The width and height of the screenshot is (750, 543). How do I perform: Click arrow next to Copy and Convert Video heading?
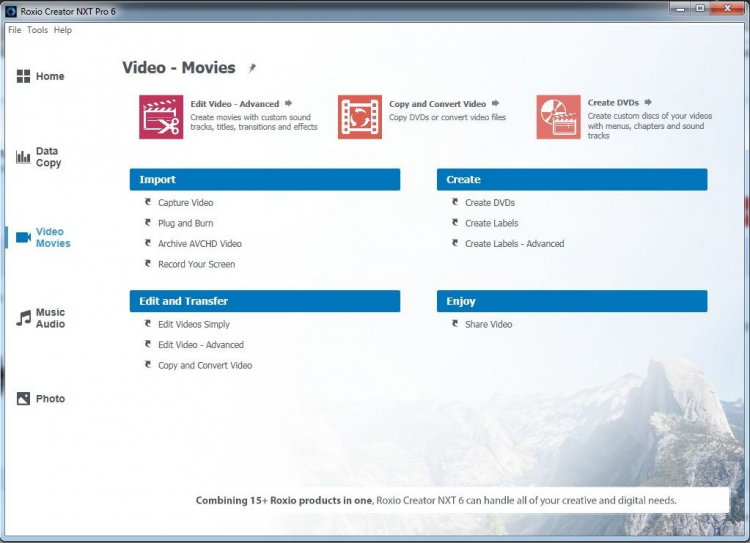point(496,103)
